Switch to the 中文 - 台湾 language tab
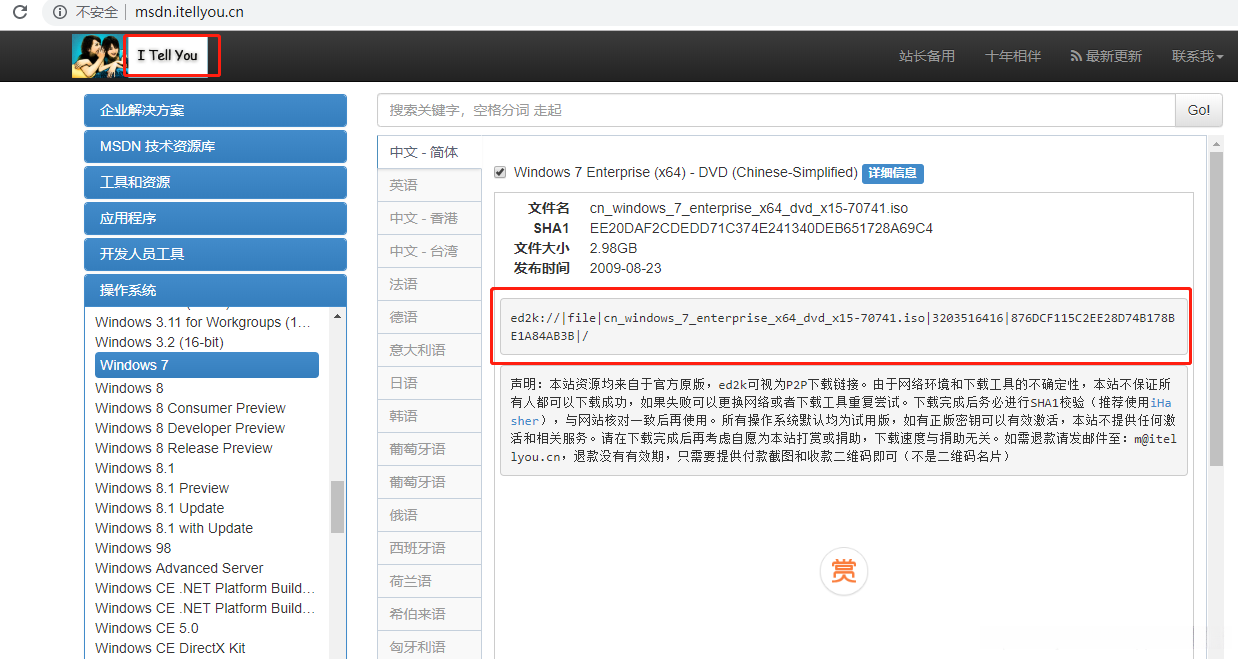1238x659 pixels. click(429, 251)
